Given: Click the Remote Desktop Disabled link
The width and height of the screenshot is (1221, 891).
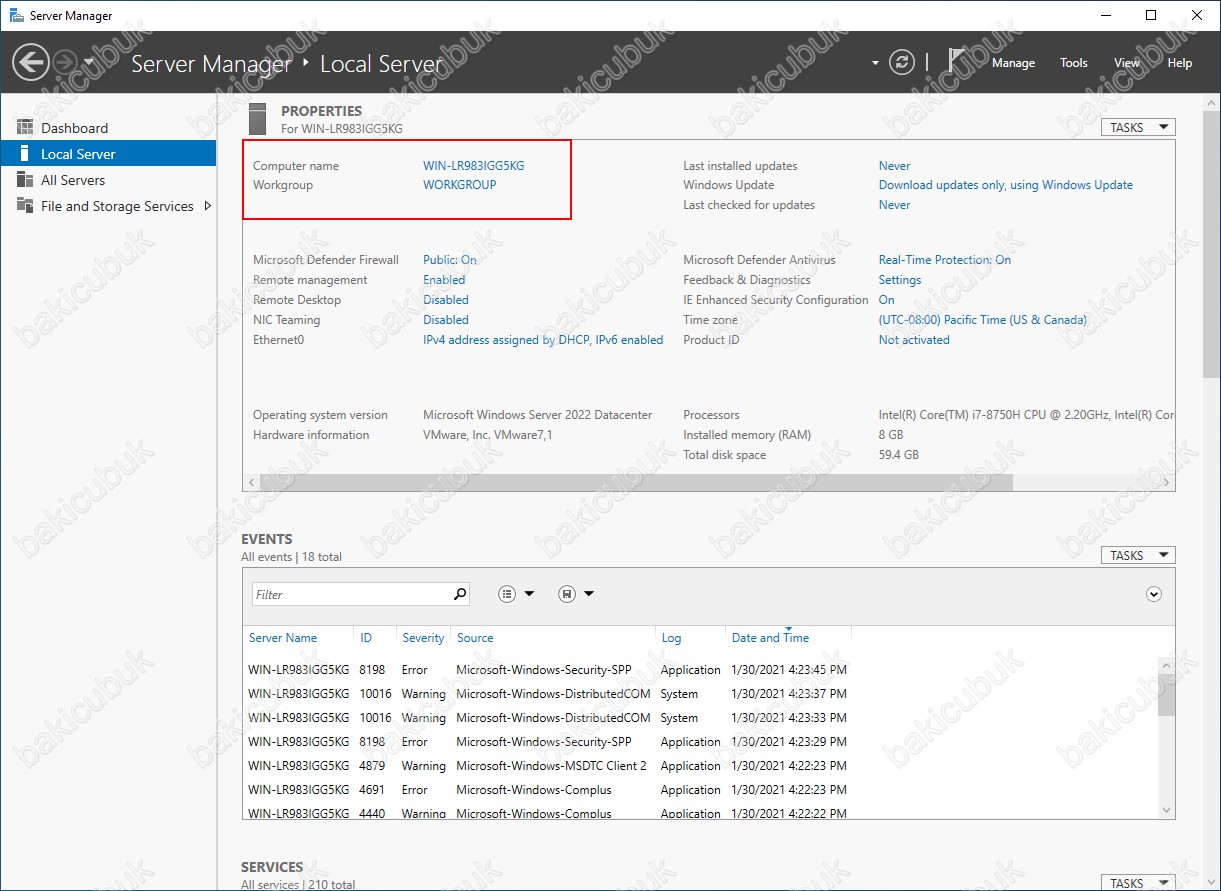Looking at the screenshot, I should [x=445, y=300].
